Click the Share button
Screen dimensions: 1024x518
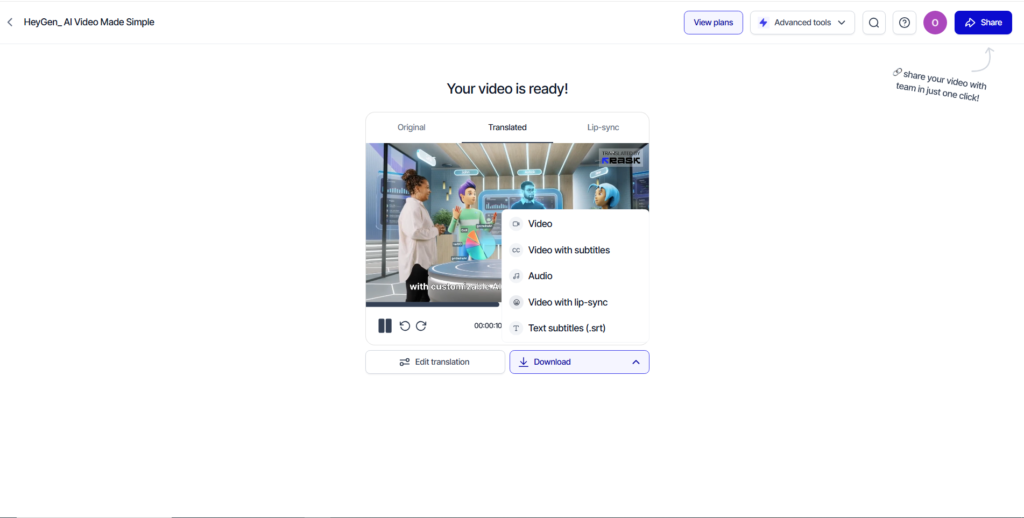pos(983,22)
